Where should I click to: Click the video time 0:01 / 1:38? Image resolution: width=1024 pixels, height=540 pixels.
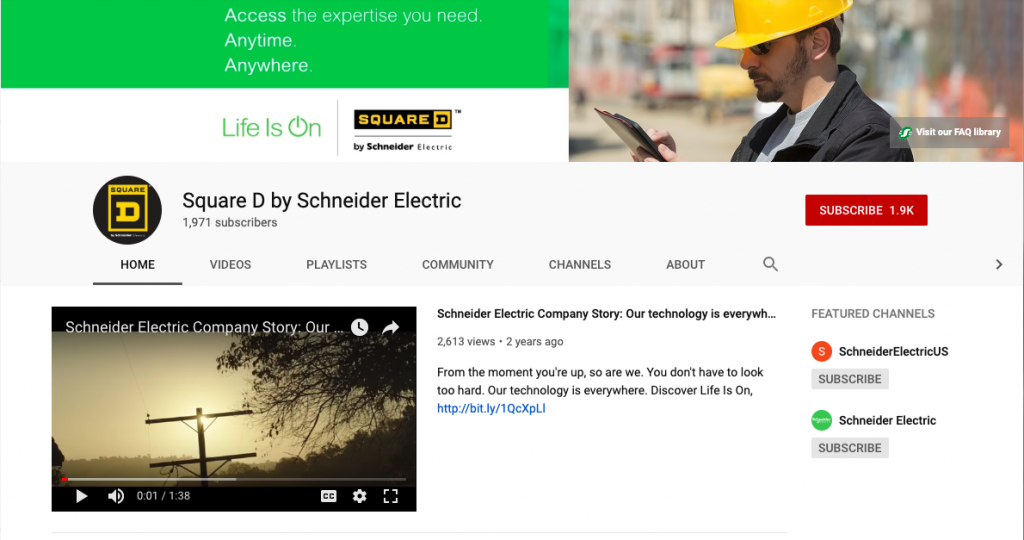coord(163,496)
